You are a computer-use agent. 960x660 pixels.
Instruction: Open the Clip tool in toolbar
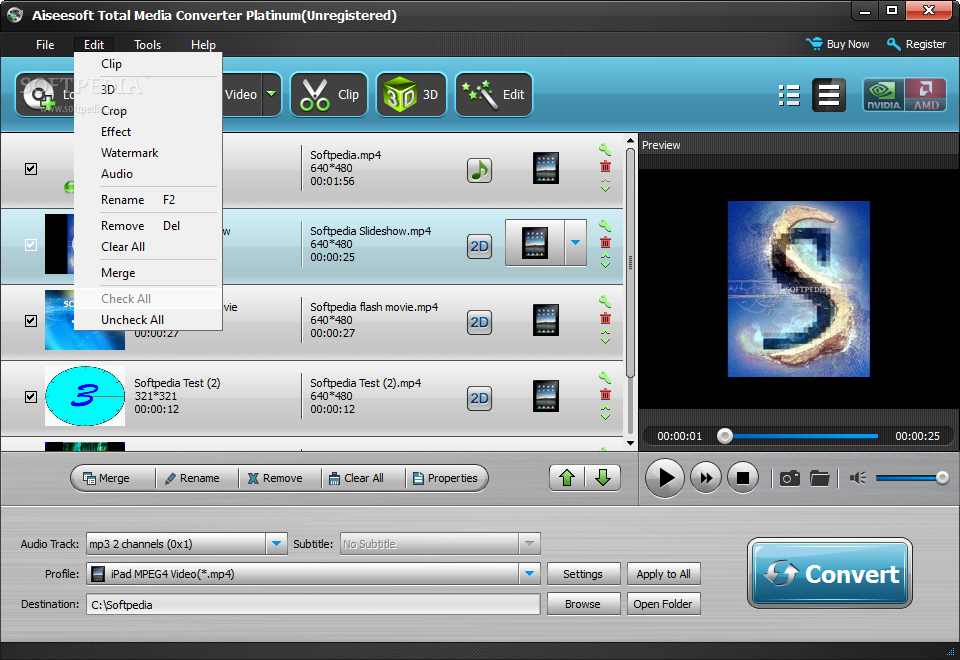point(329,94)
